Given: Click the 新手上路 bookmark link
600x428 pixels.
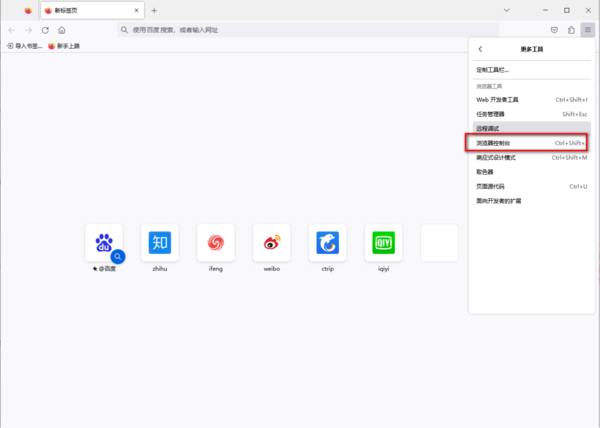Looking at the screenshot, I should click(x=65, y=46).
